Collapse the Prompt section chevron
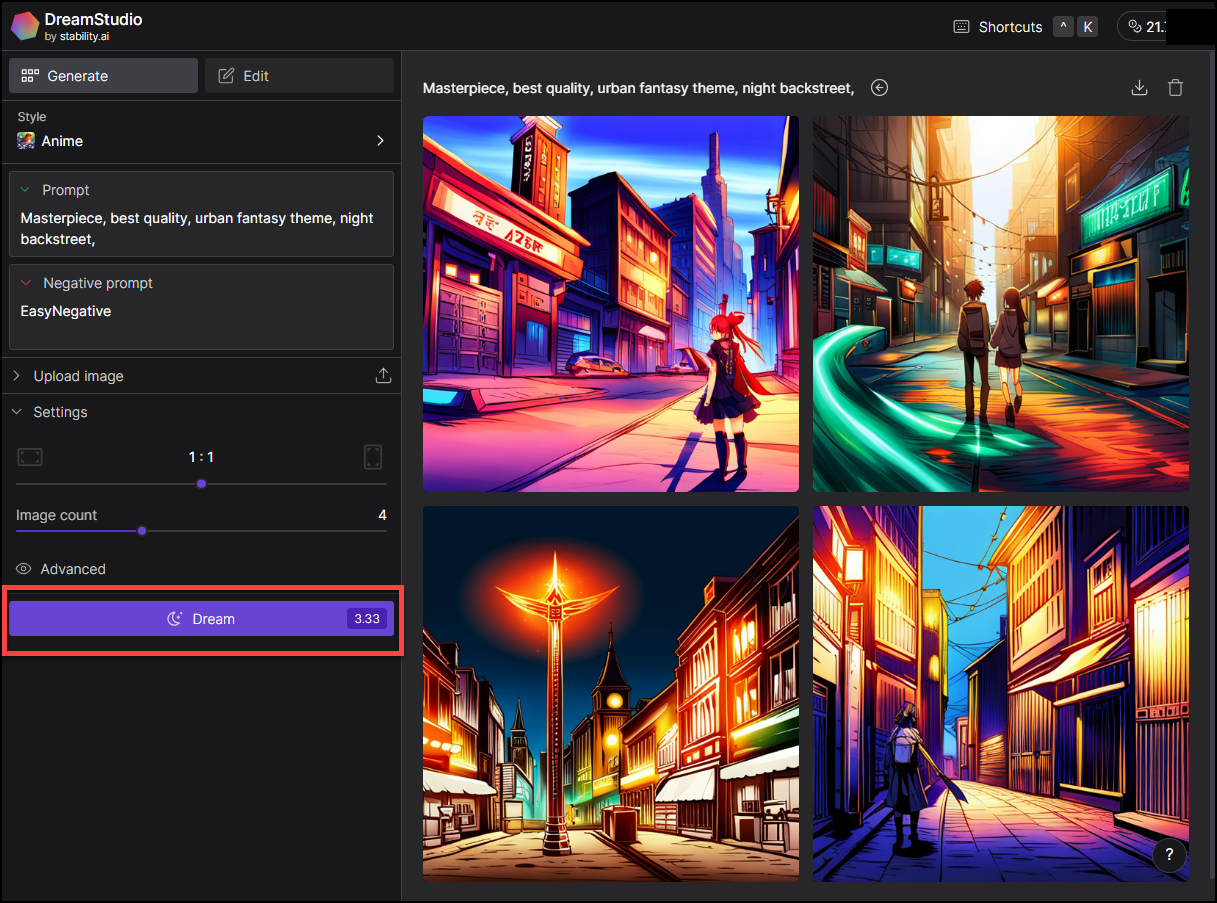Screen dimensions: 1217x903 [25, 190]
